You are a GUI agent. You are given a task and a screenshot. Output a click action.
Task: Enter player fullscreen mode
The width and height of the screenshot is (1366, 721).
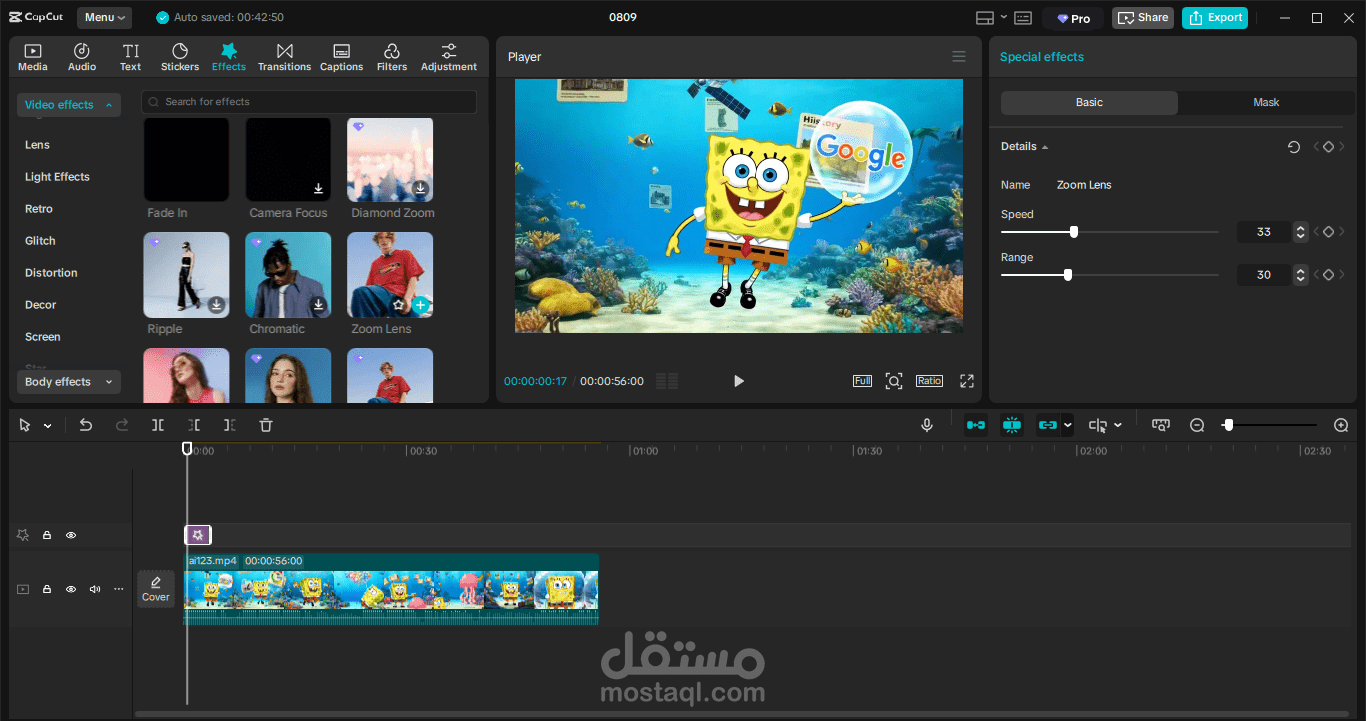[967, 381]
